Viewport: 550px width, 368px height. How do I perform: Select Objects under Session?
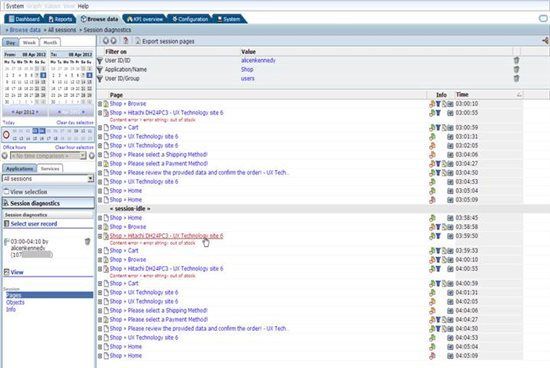15,302
